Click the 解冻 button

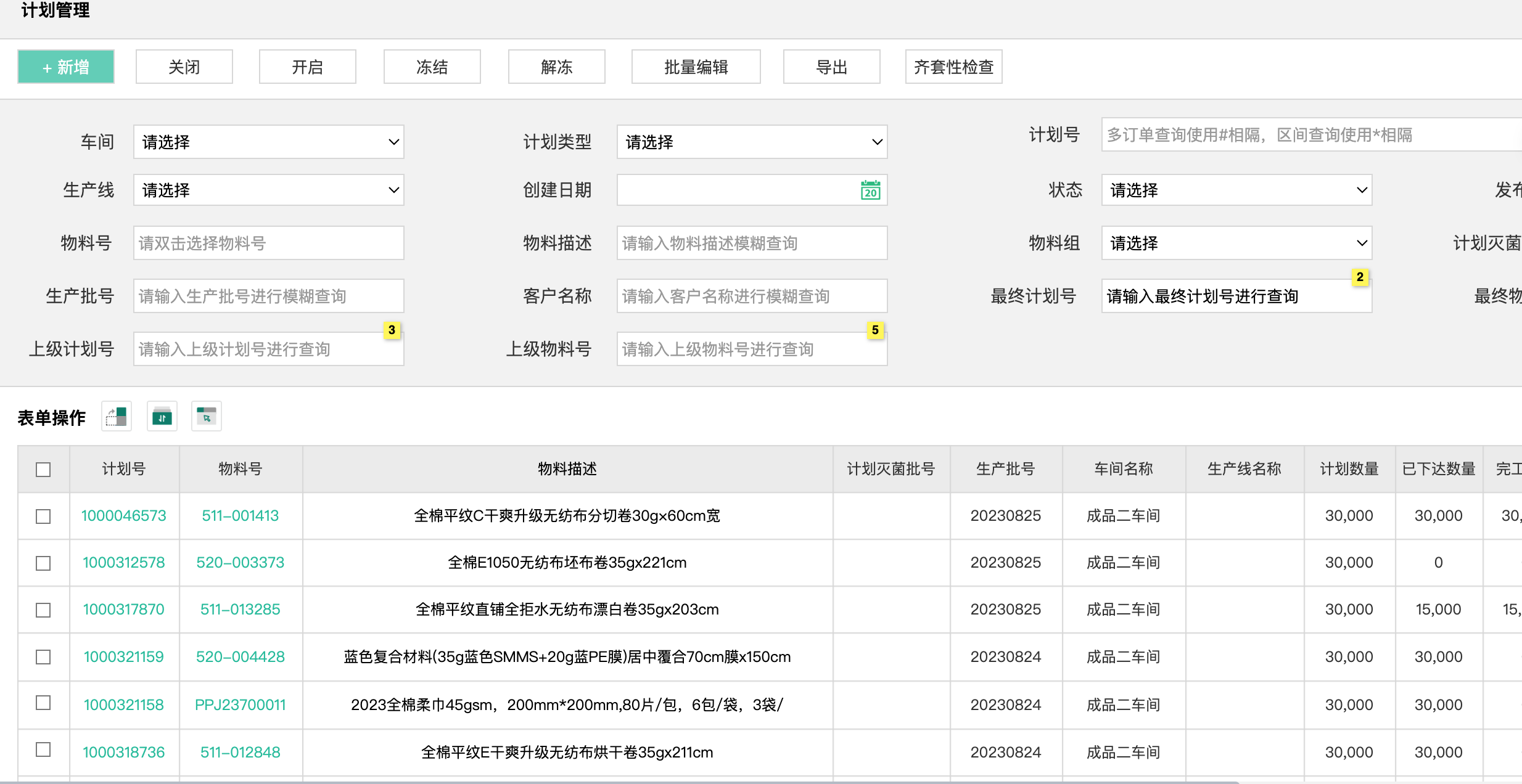coord(557,67)
